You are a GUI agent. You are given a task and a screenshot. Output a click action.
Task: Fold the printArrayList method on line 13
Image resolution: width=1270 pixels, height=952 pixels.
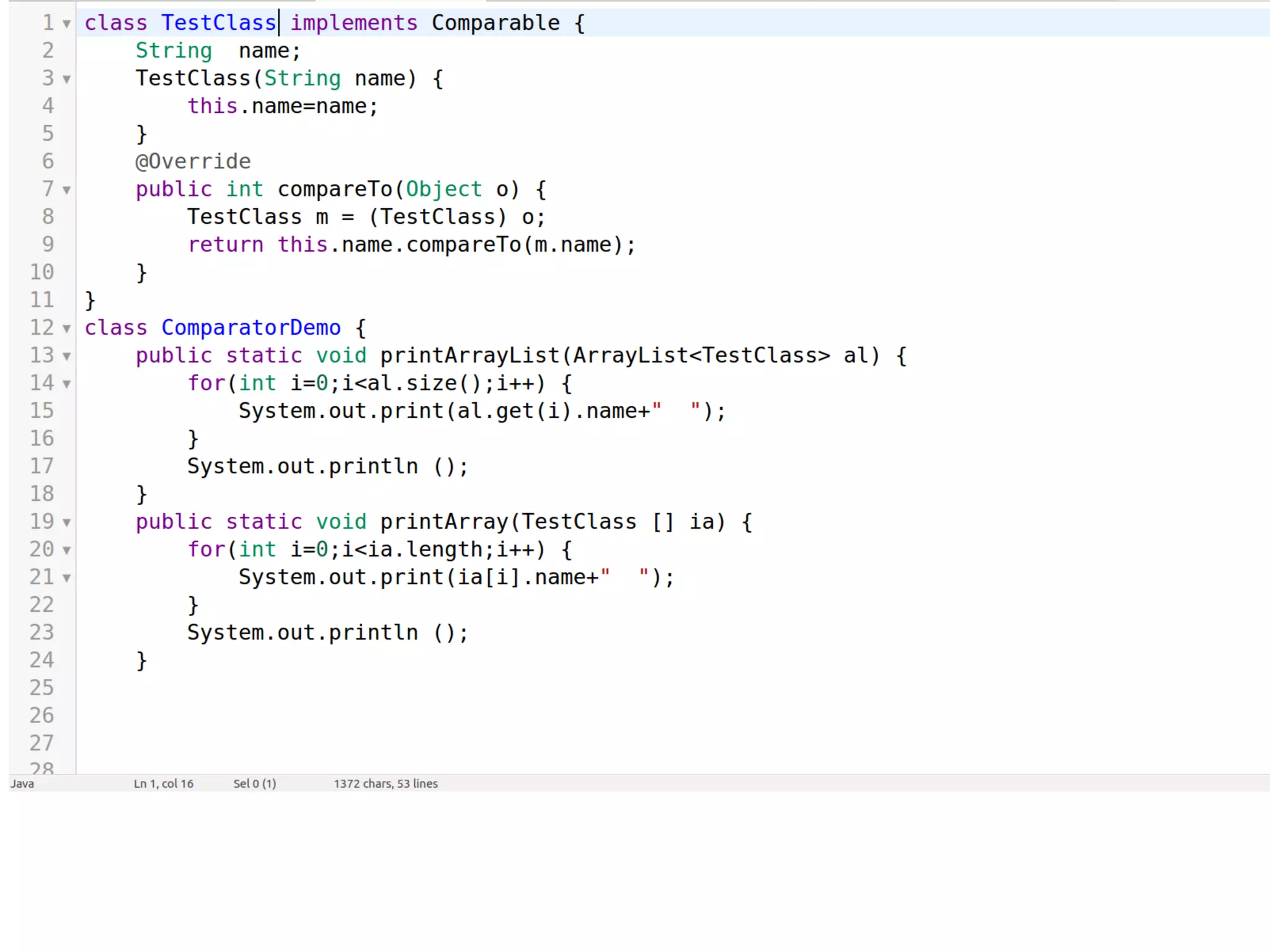coord(66,356)
